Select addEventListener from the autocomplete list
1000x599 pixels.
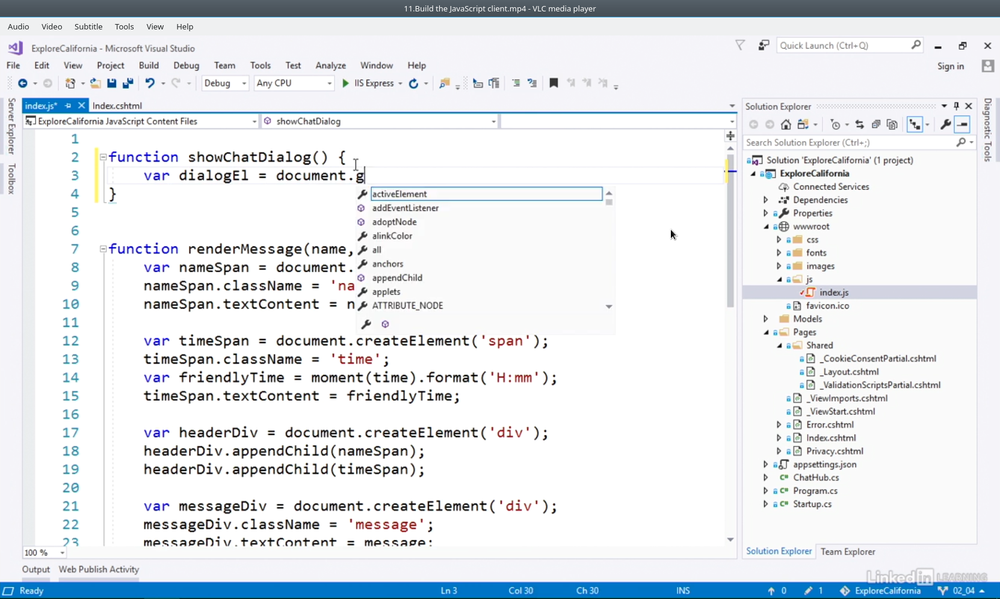(x=405, y=208)
